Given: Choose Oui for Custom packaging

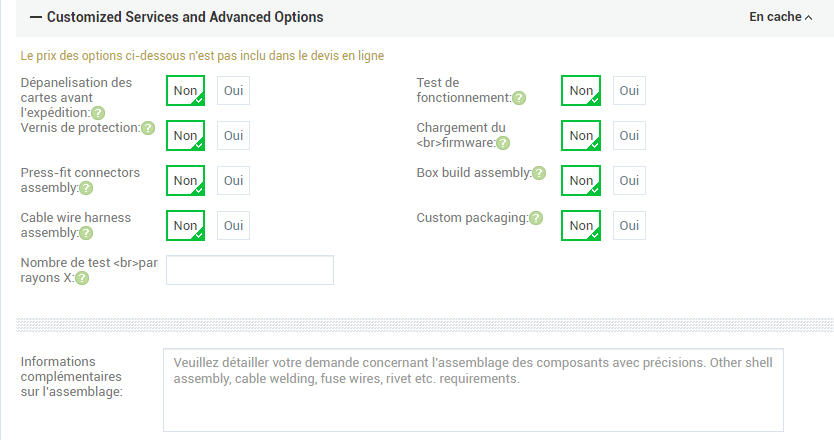Looking at the screenshot, I should [629, 226].
